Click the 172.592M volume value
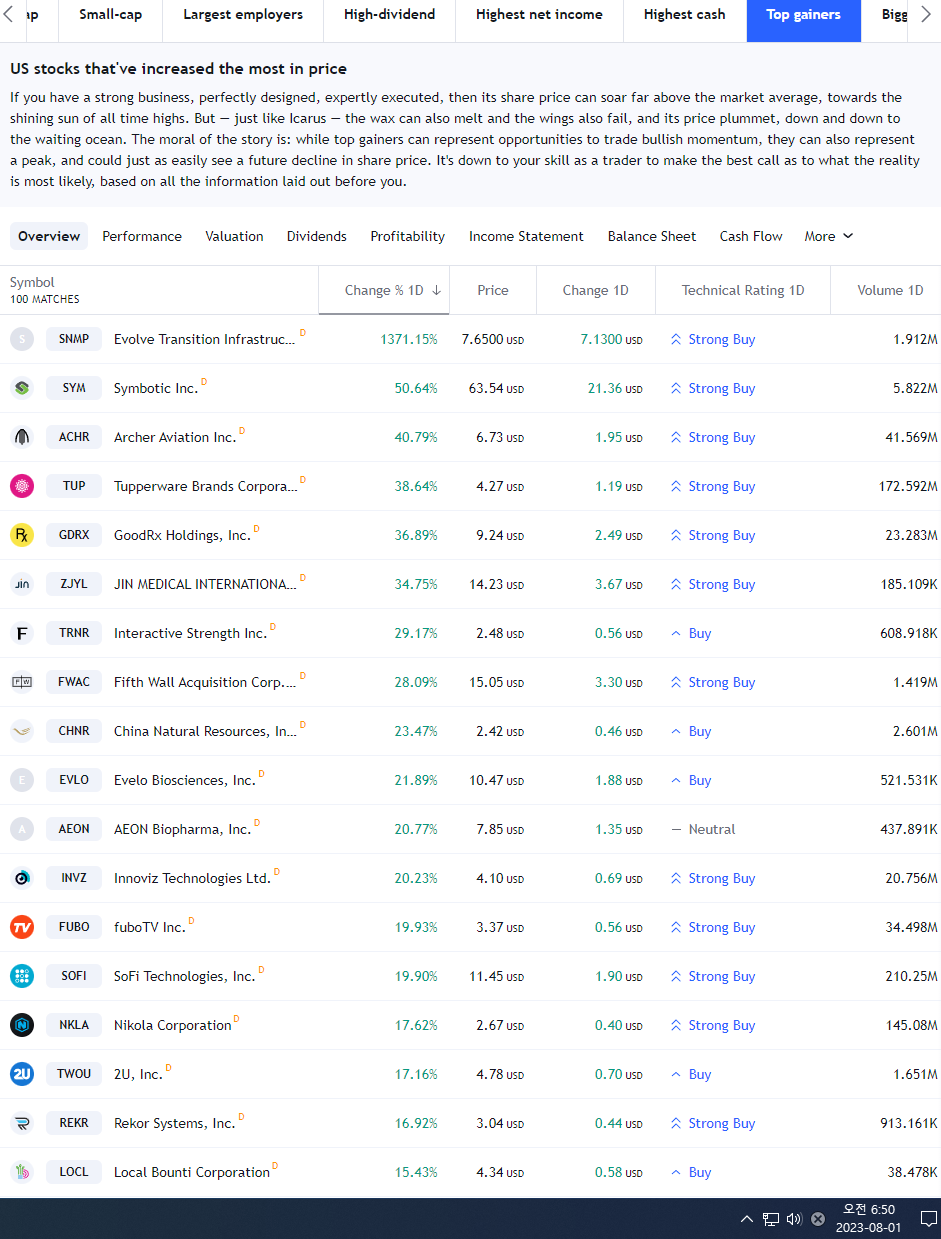 tap(908, 486)
